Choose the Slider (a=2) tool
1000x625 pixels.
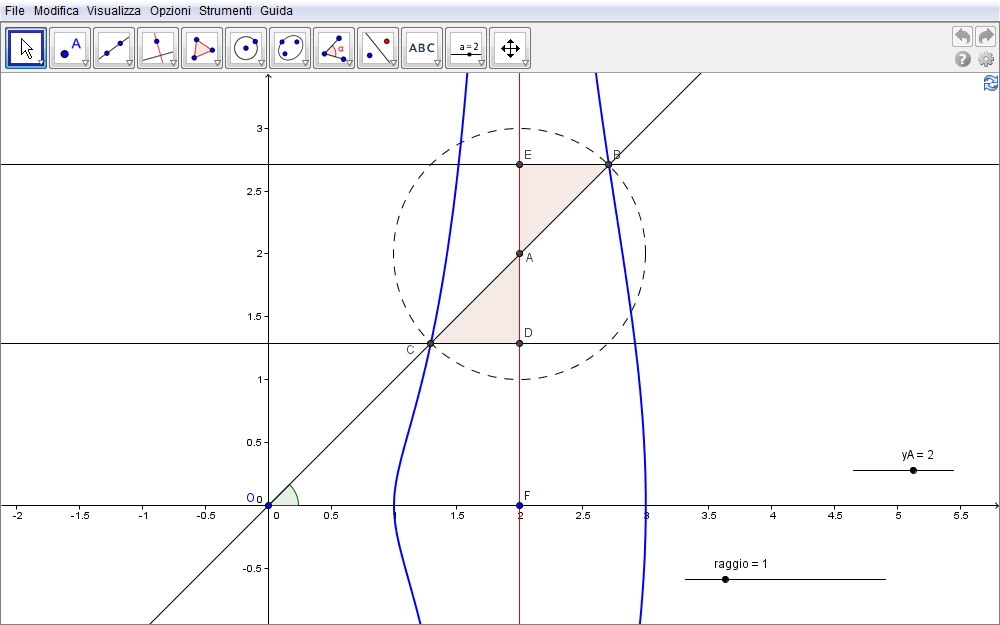(466, 48)
